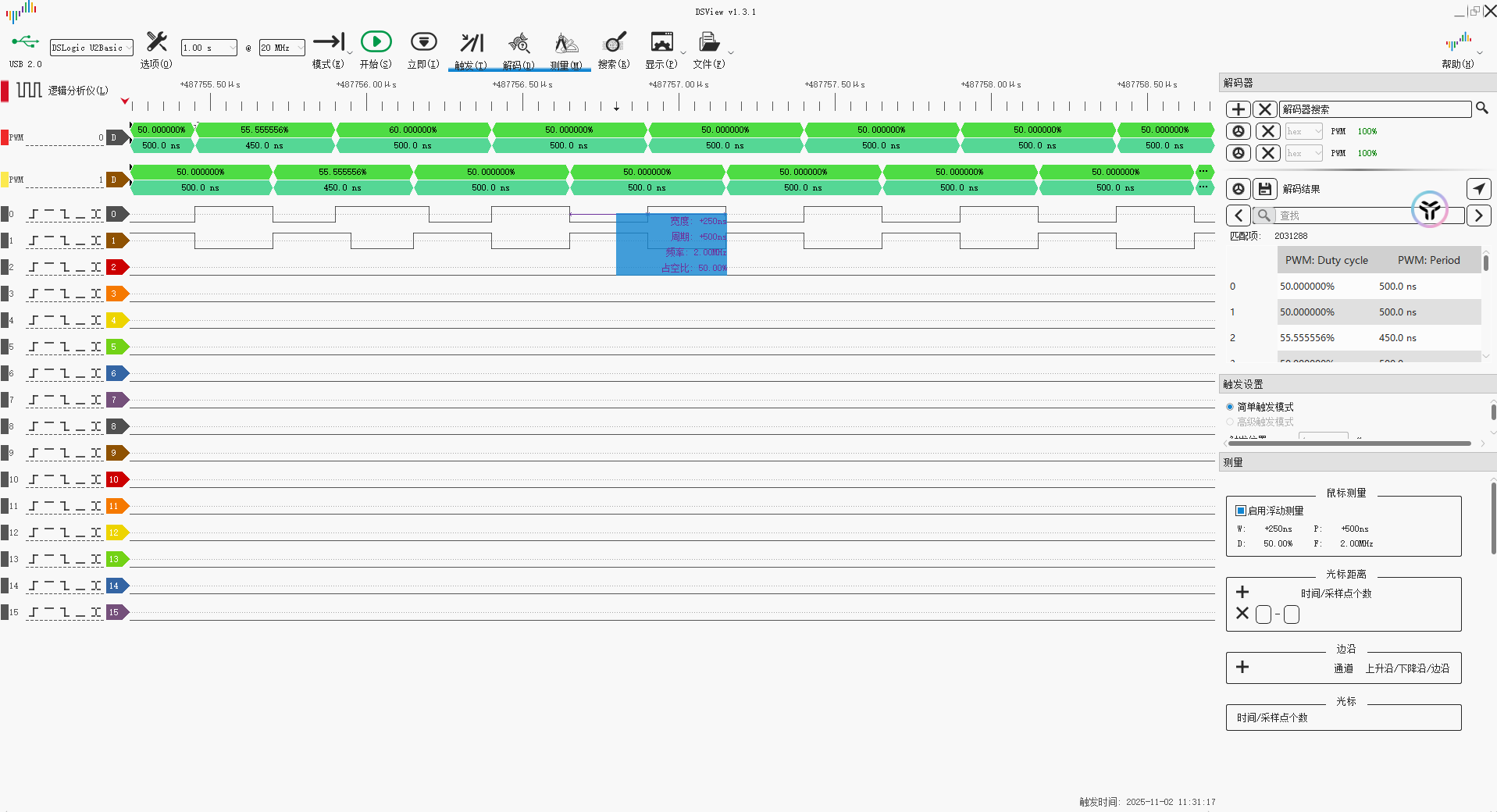
Task: Open the 选项 (Options) tool
Action: pos(156,42)
